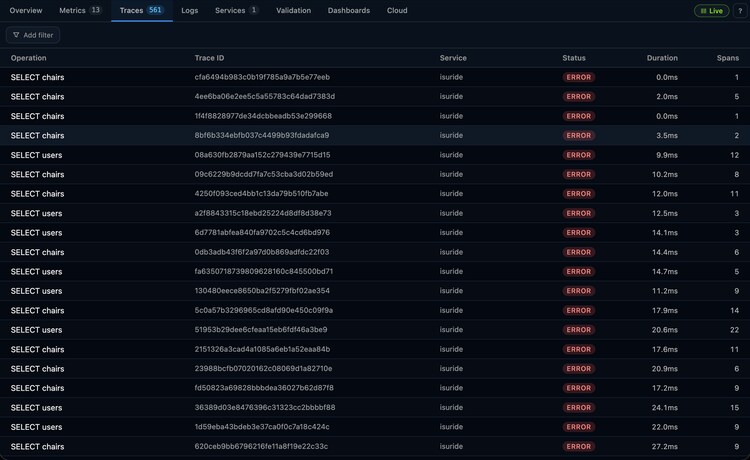Image resolution: width=750 pixels, height=460 pixels.
Task: Open trace 4ee6ba06e2ee5c5a55783c64dad7383d
Action: [x=265, y=97]
